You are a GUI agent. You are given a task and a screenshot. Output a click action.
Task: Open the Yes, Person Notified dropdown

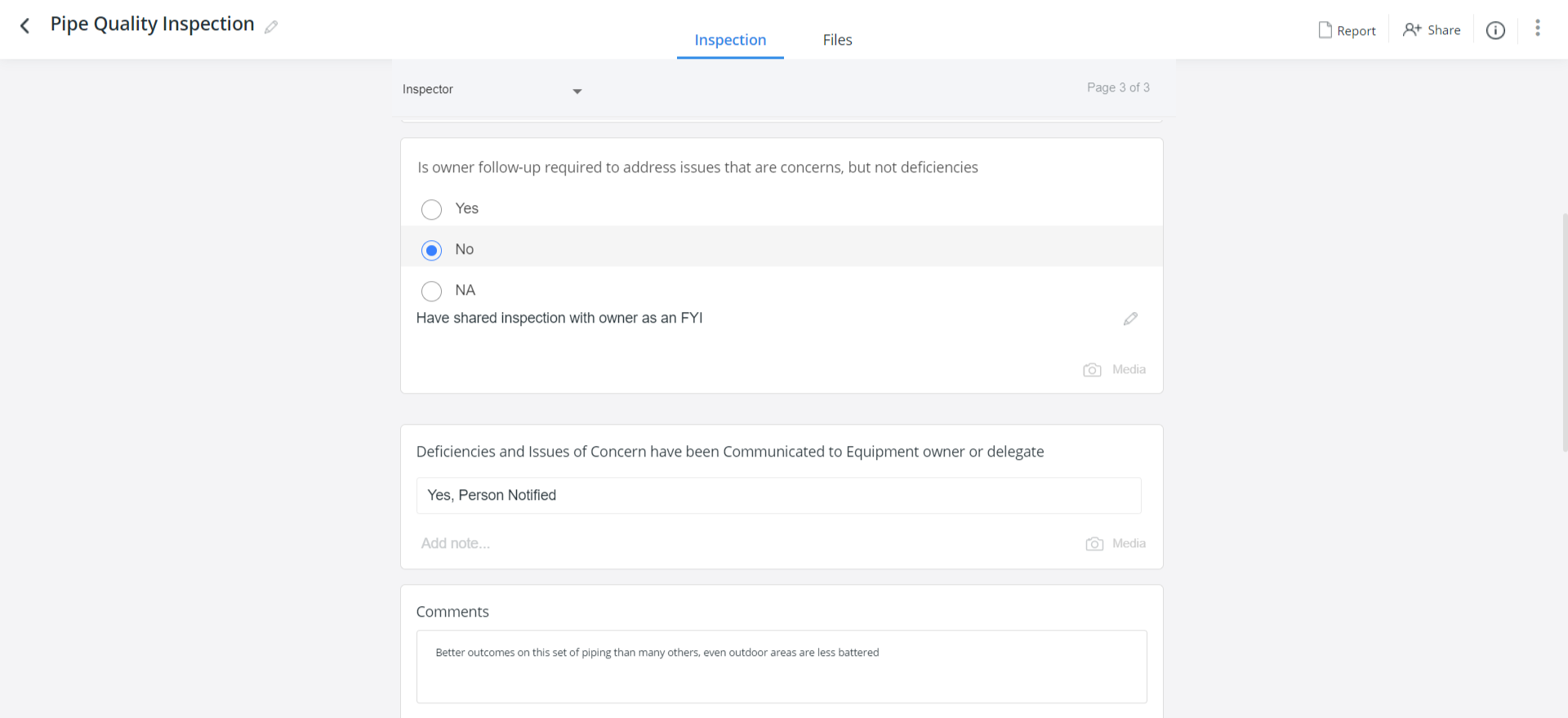click(x=778, y=496)
